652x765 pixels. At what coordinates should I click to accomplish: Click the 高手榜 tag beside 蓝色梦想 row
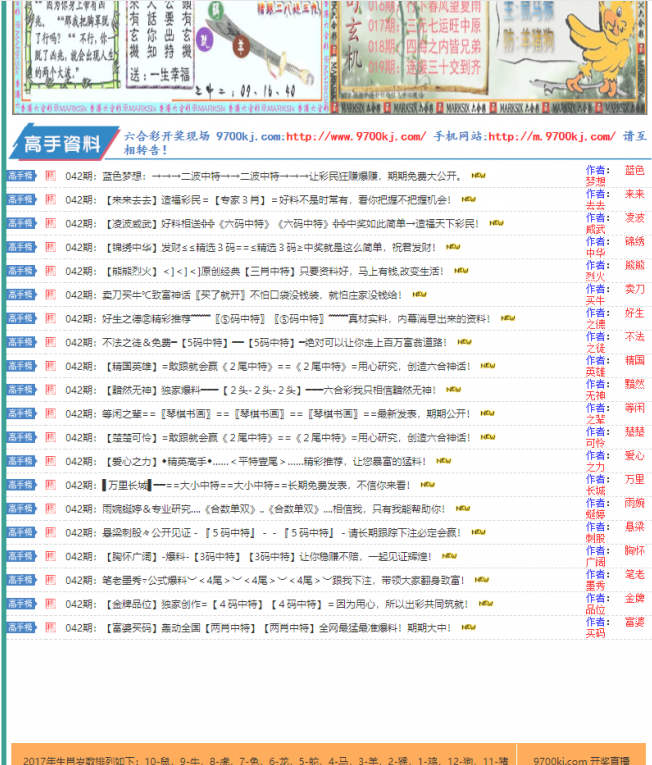pos(21,176)
